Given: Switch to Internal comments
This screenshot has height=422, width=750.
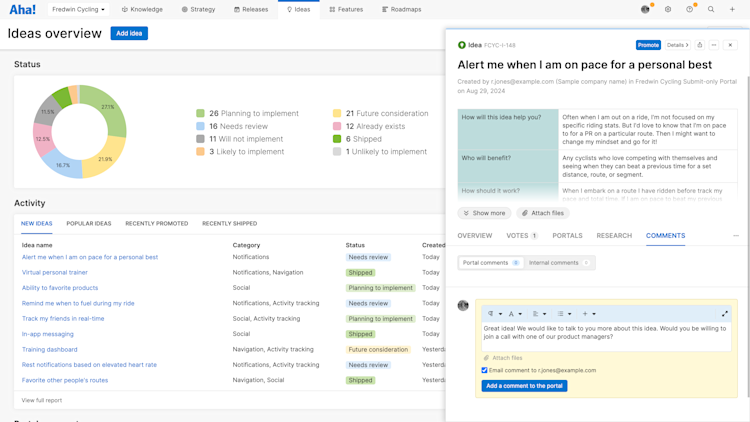Looking at the screenshot, I should (559, 263).
